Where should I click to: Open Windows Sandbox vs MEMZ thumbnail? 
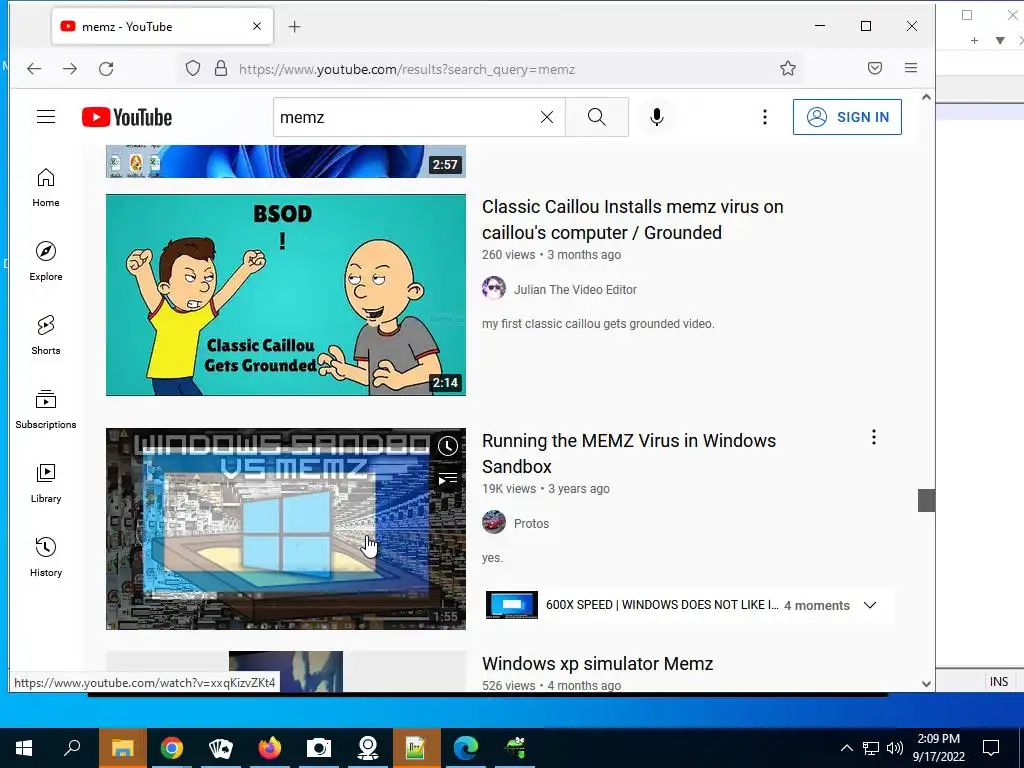pyautogui.click(x=286, y=529)
